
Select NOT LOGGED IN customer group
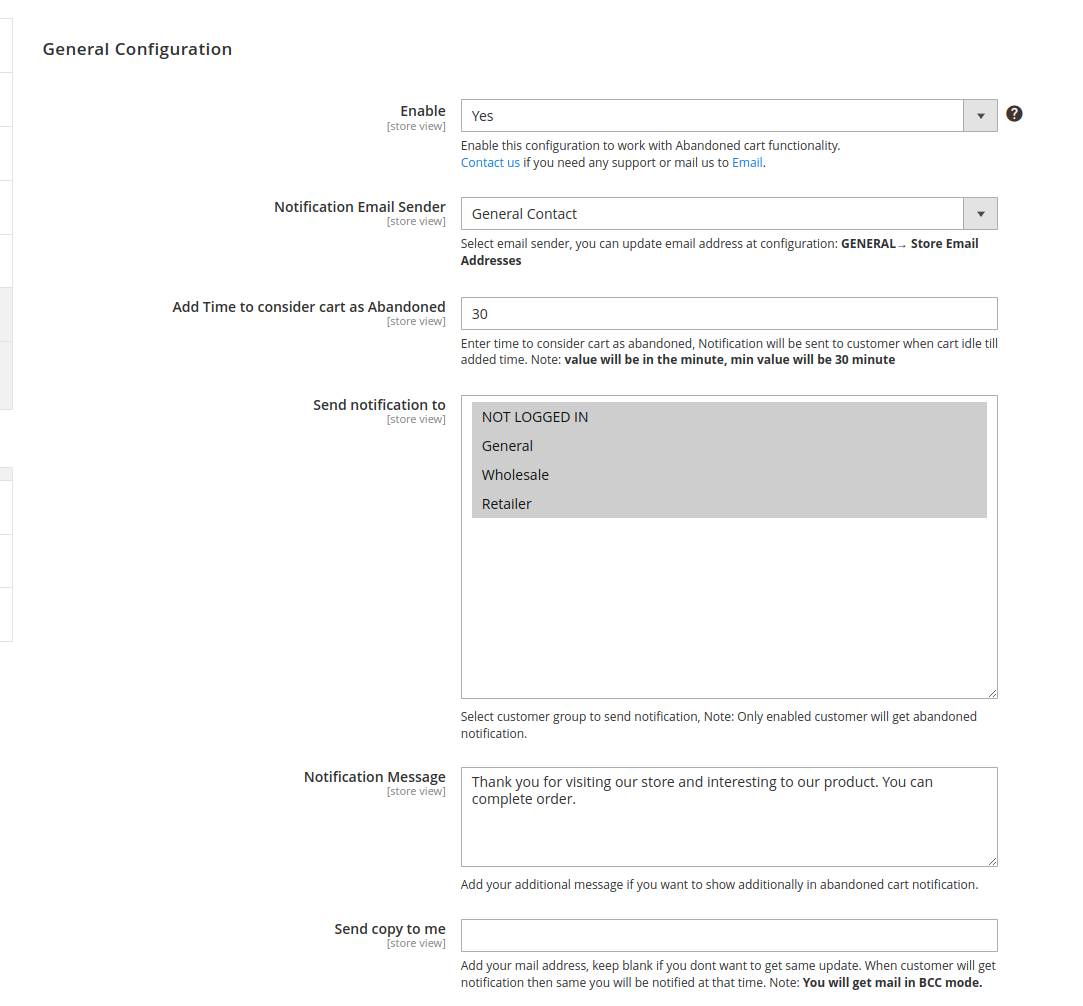(729, 417)
